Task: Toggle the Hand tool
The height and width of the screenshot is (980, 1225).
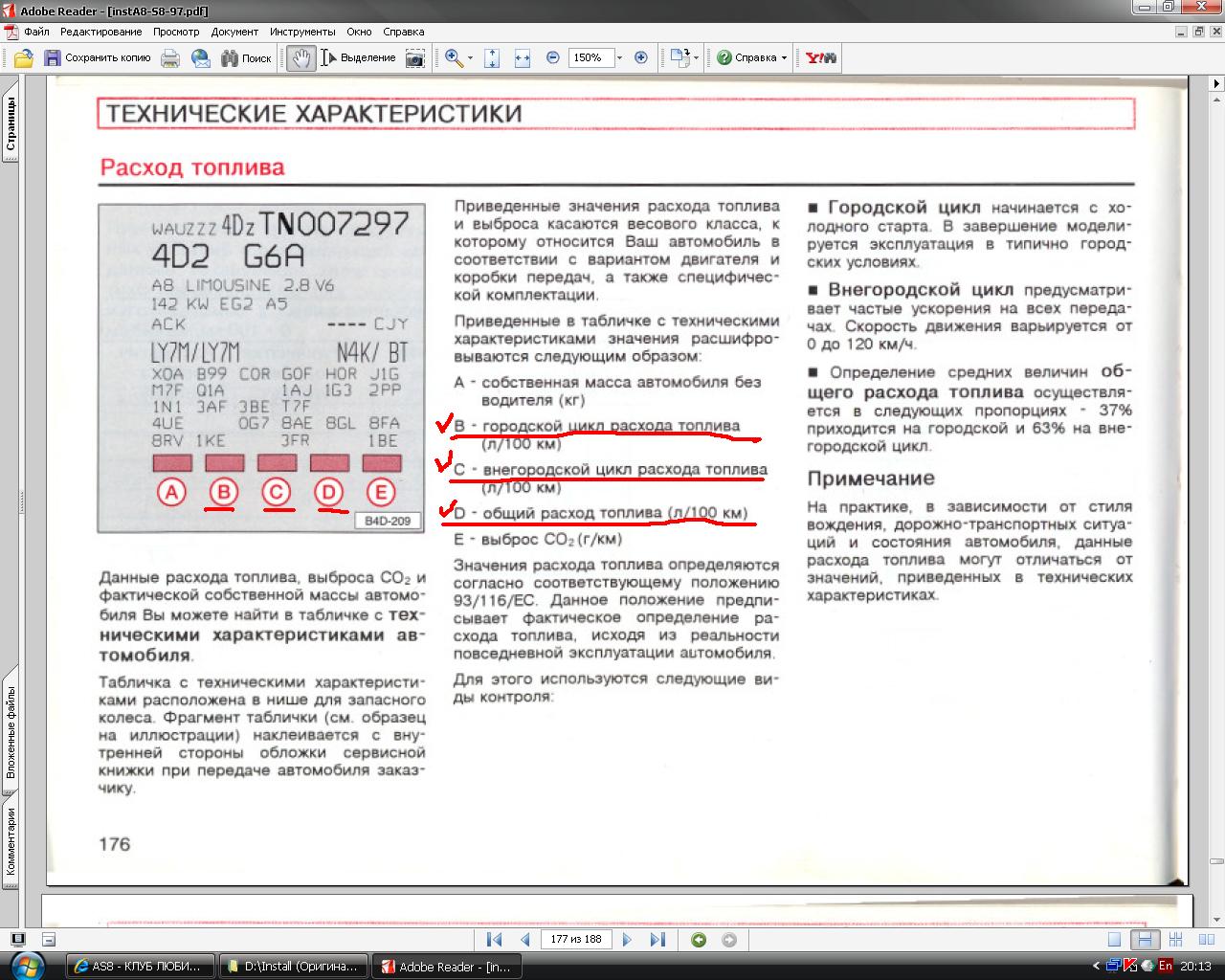Action: (301, 58)
